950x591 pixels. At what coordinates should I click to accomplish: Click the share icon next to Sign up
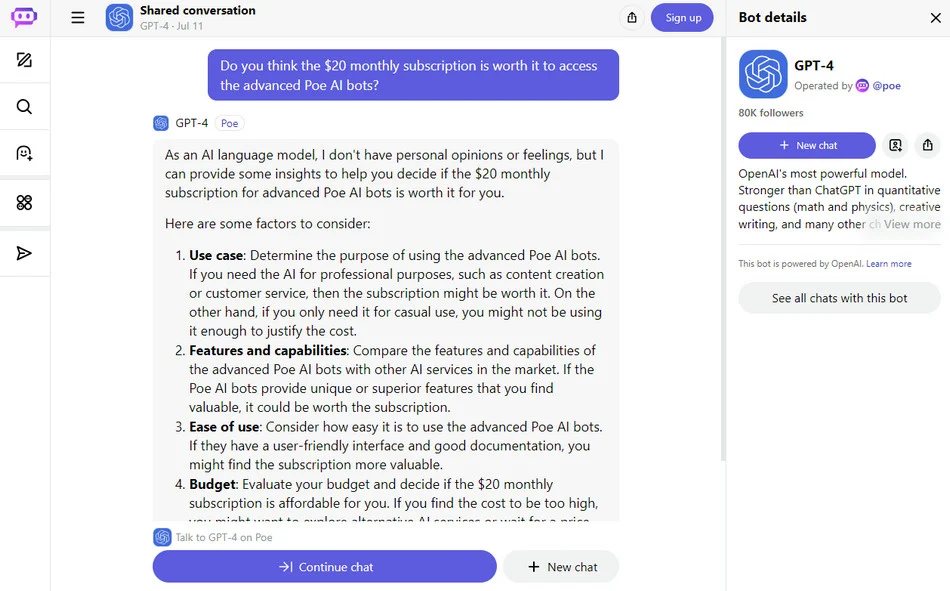point(632,18)
